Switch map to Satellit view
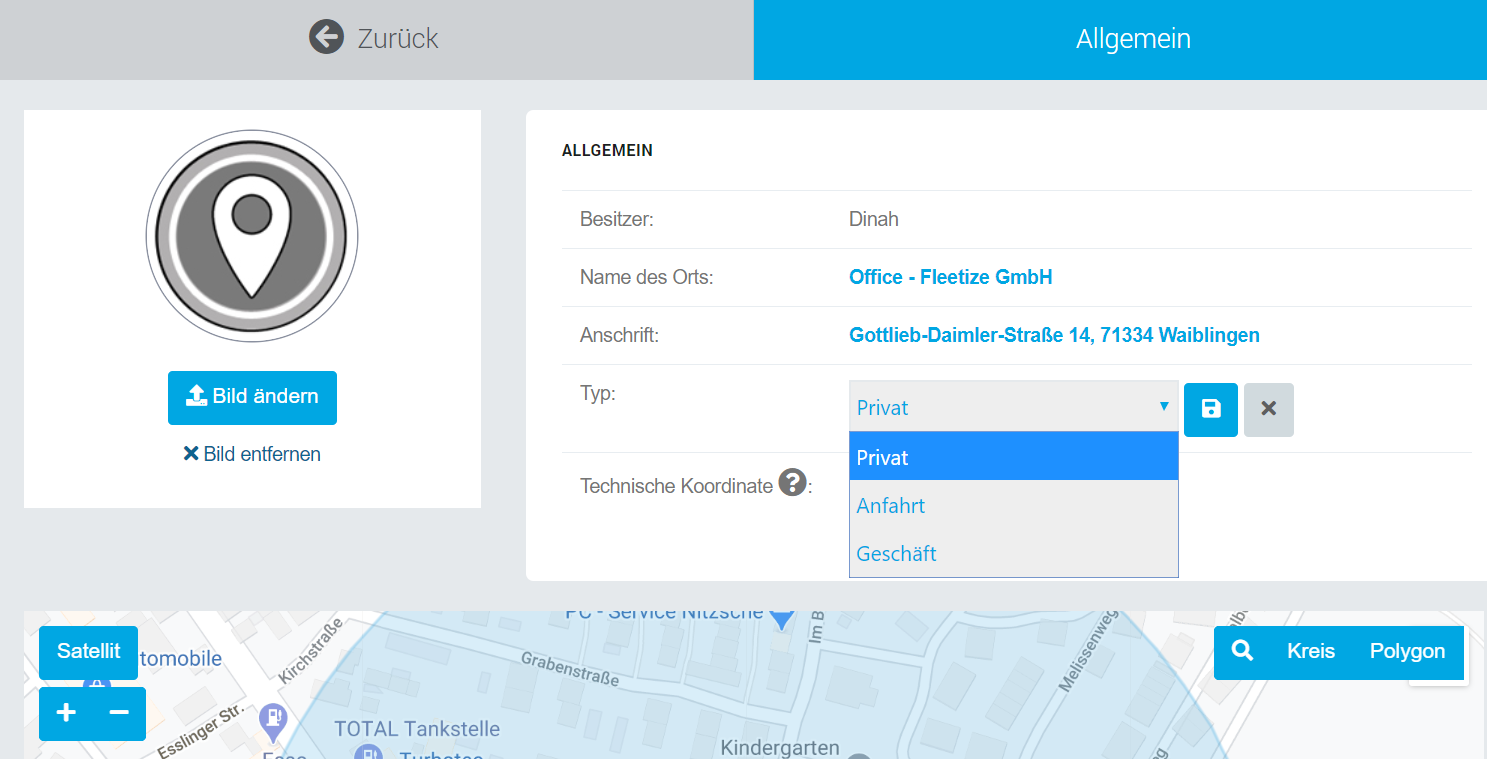Viewport: 1487px width, 759px height. click(x=88, y=652)
